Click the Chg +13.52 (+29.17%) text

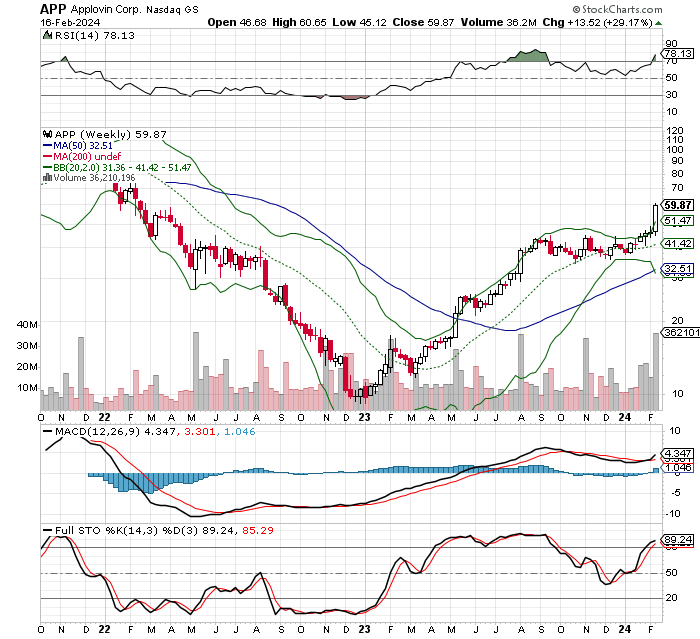tap(598, 22)
